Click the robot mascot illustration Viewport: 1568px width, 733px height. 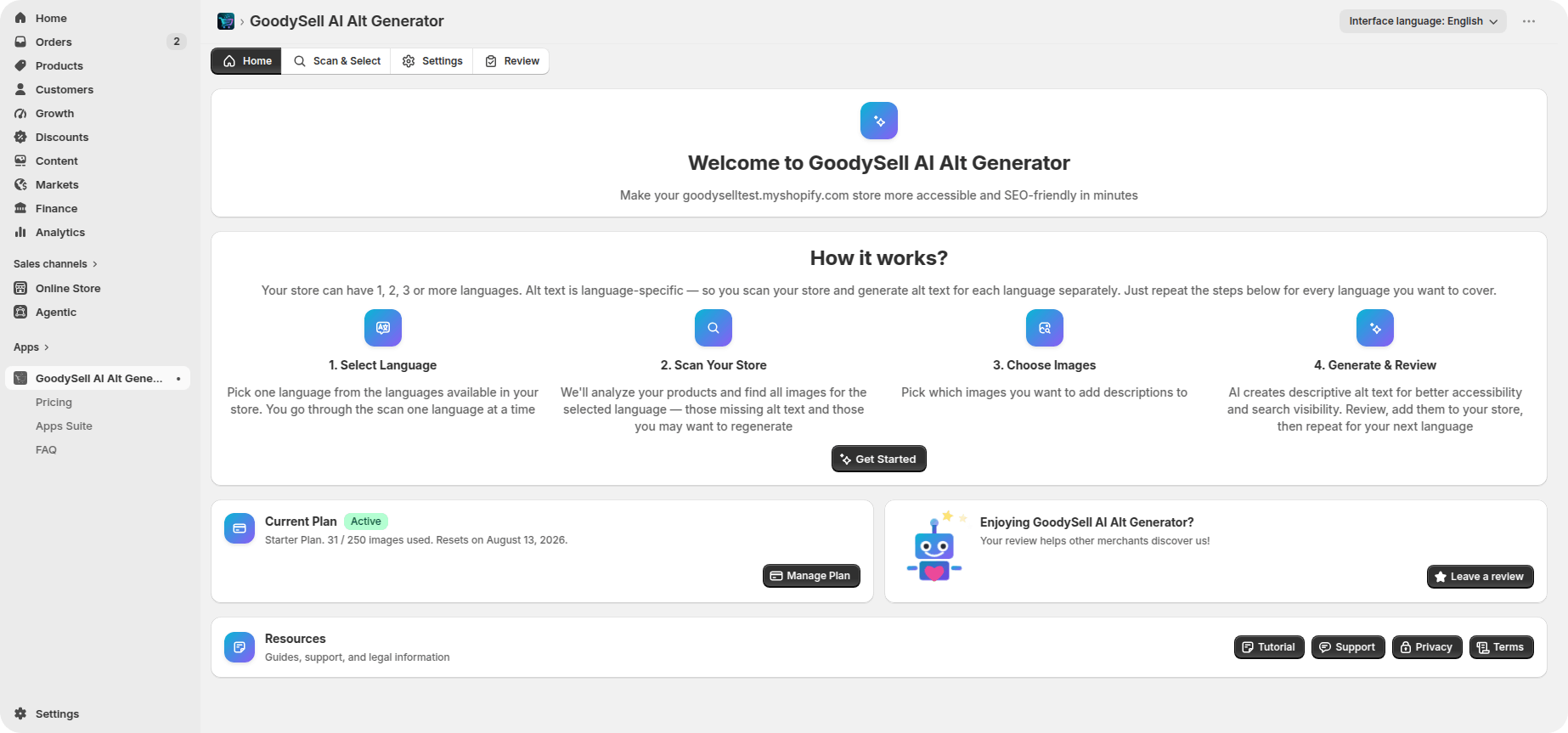(x=935, y=548)
